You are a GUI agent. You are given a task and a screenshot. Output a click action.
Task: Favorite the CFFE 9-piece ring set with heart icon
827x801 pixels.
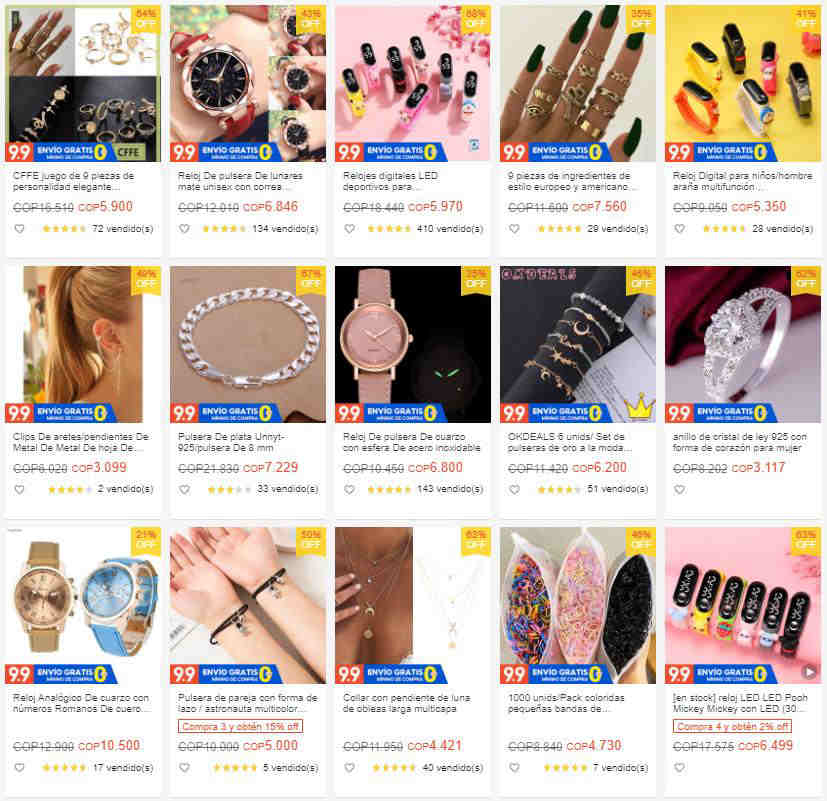[20, 229]
